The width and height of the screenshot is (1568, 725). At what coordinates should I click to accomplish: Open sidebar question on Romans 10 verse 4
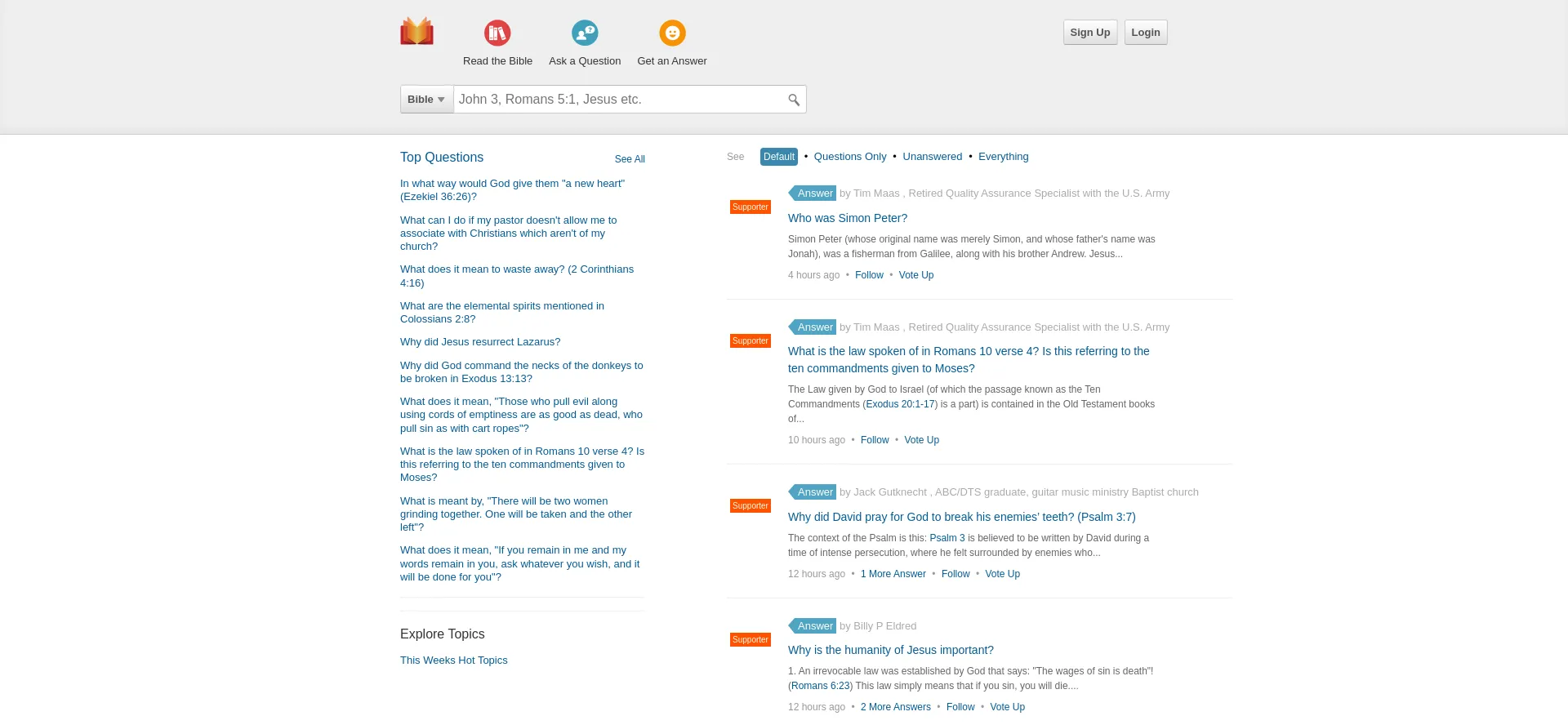(x=522, y=465)
